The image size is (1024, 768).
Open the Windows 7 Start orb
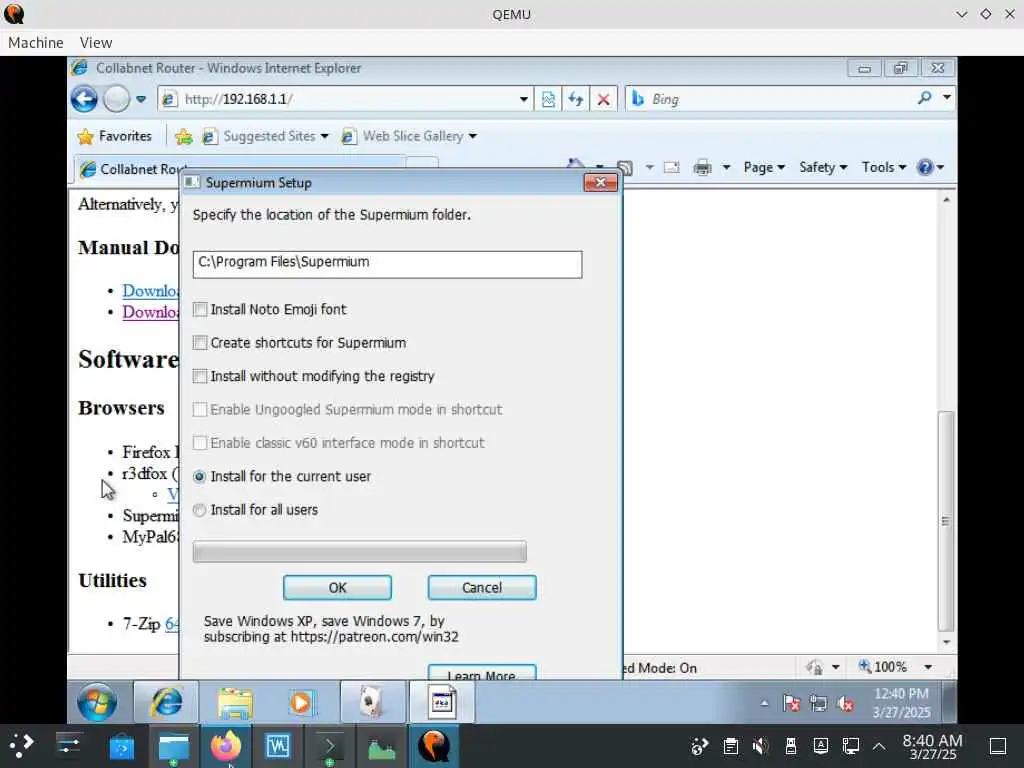coord(97,702)
